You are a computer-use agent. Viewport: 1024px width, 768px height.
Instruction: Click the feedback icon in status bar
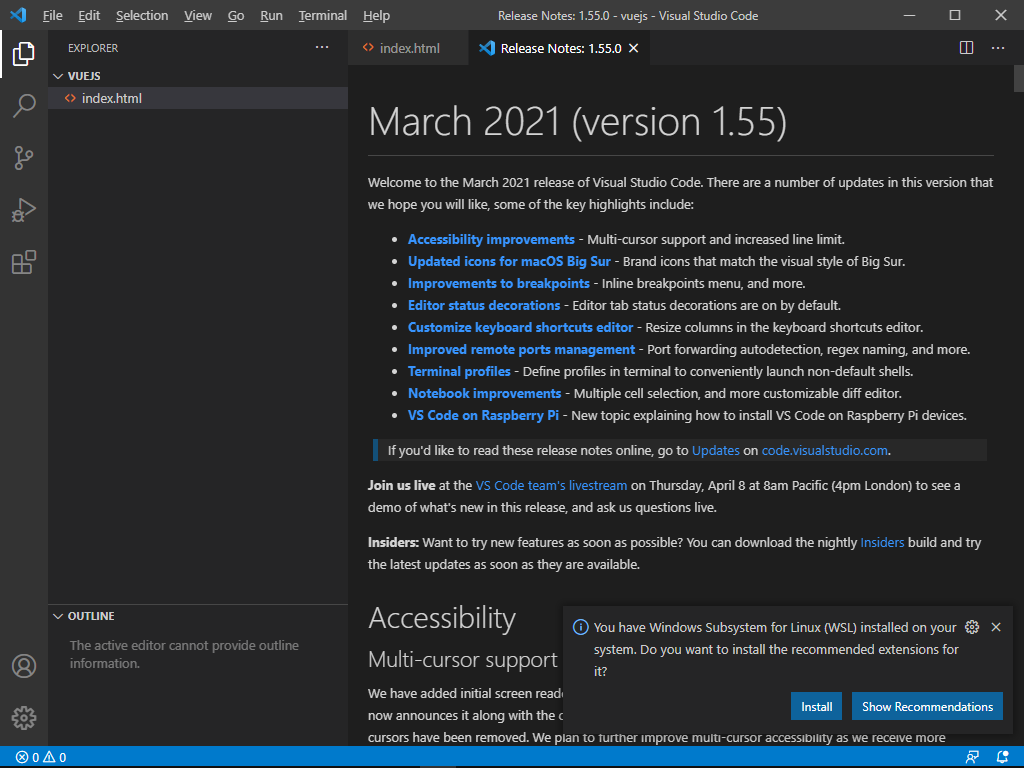972,758
